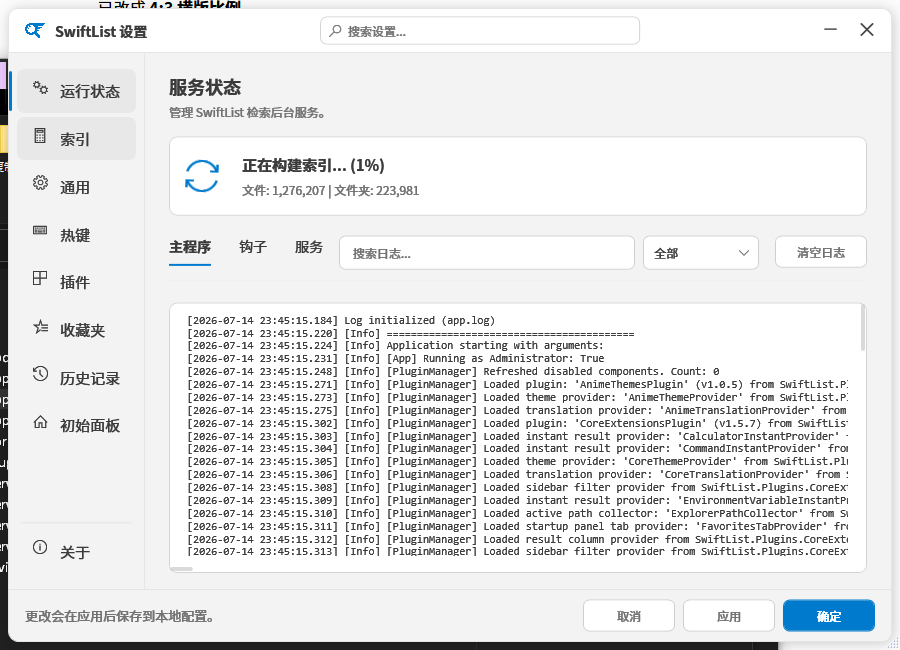The height and width of the screenshot is (650, 900).
Task: Open the 运行状态 sidebar page
Action: point(76,91)
